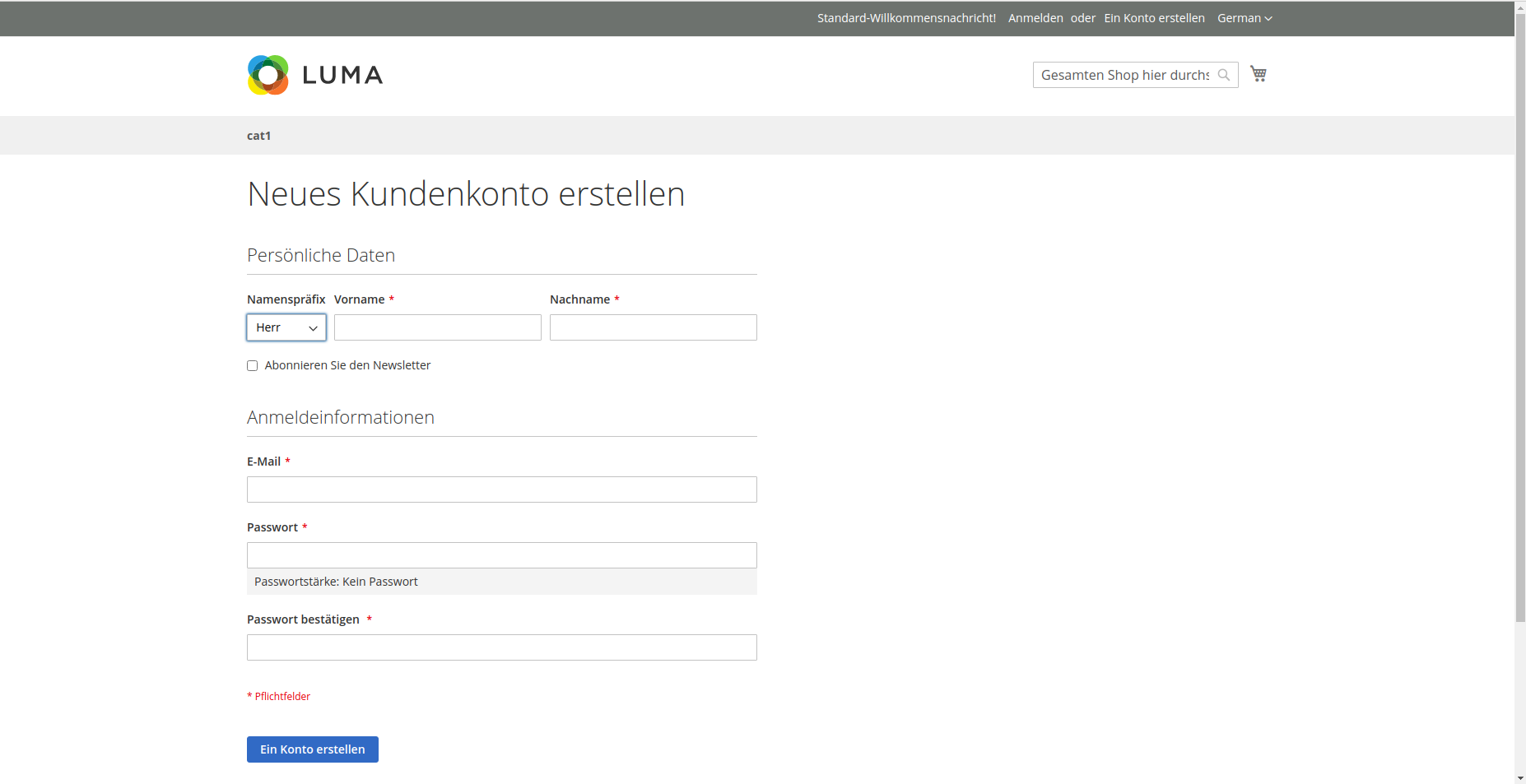Submit with the blue Ein Konto erstellen button
This screenshot has height=784, width=1526.
(x=313, y=749)
